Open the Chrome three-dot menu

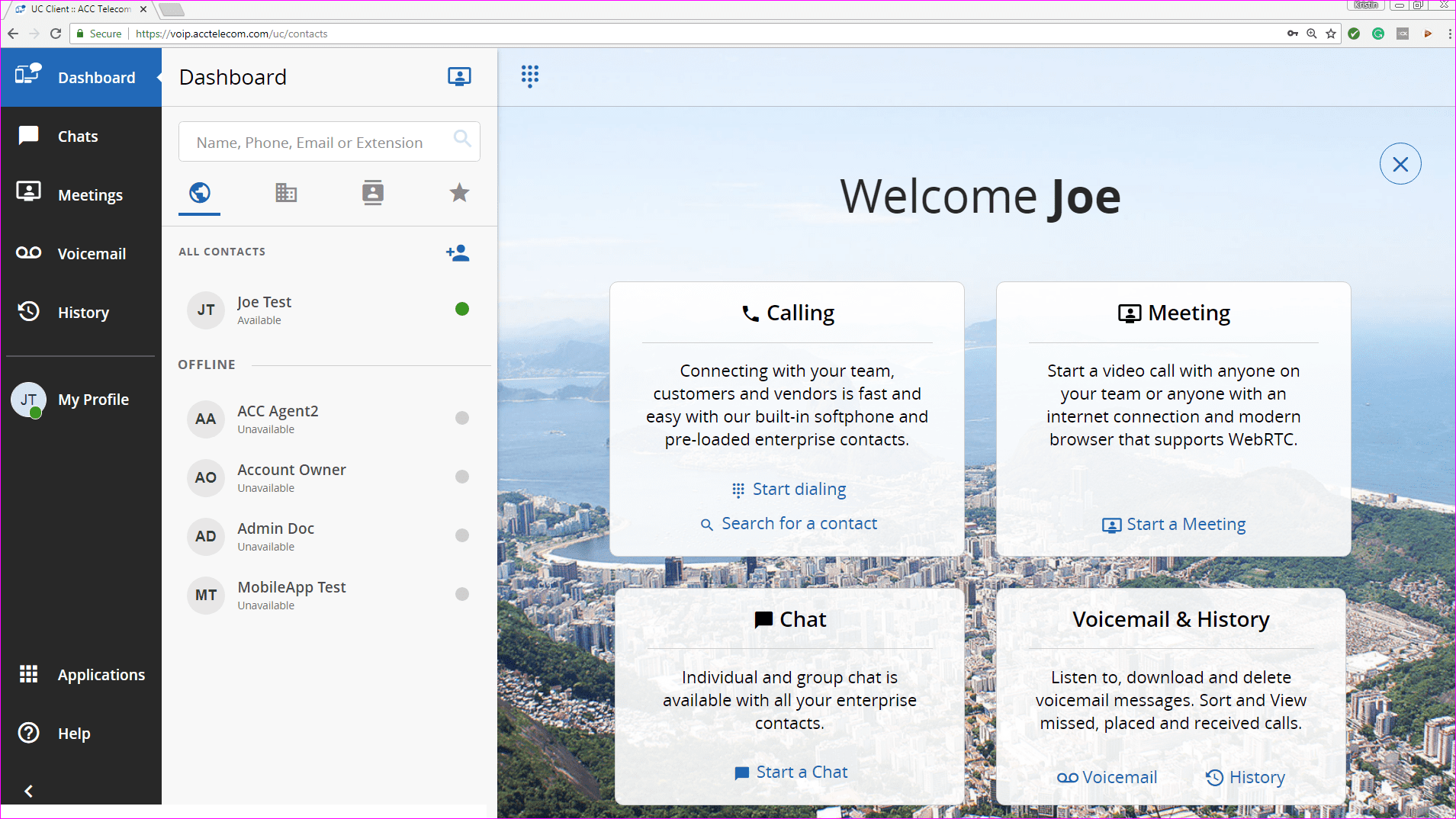pos(1450,34)
